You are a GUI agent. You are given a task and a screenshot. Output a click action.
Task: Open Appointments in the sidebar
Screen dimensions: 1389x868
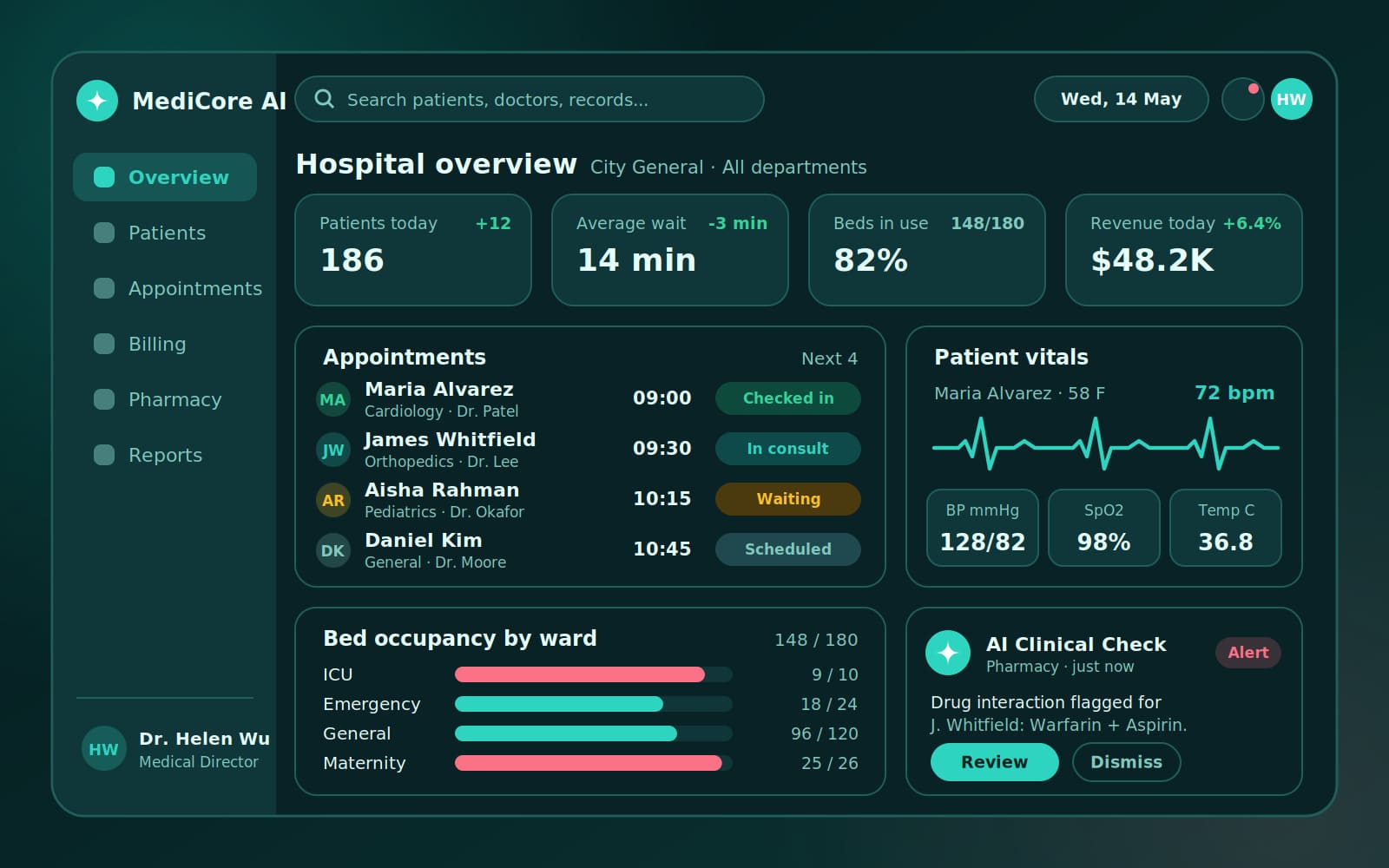click(165, 288)
